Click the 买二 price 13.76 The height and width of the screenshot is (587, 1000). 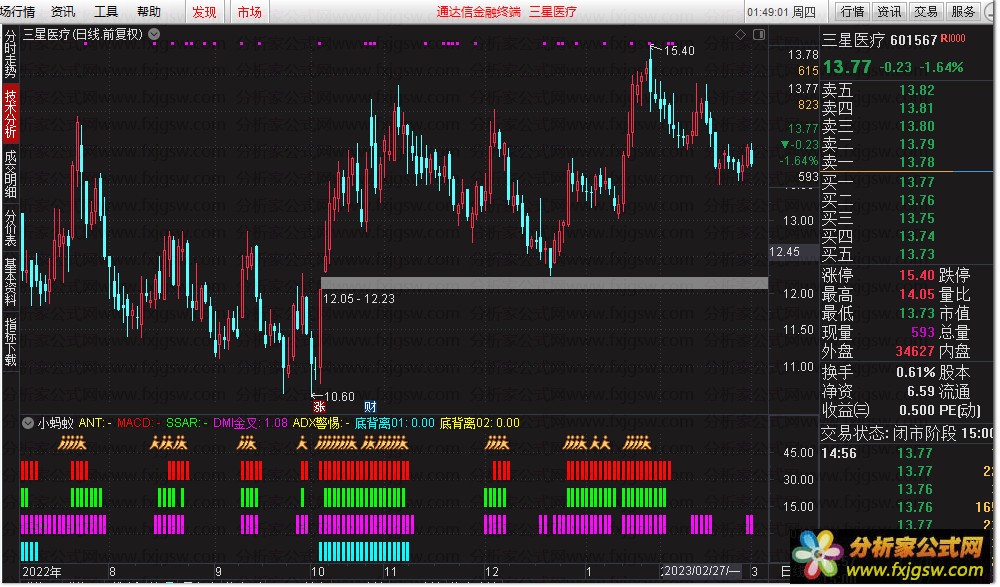tap(916, 200)
